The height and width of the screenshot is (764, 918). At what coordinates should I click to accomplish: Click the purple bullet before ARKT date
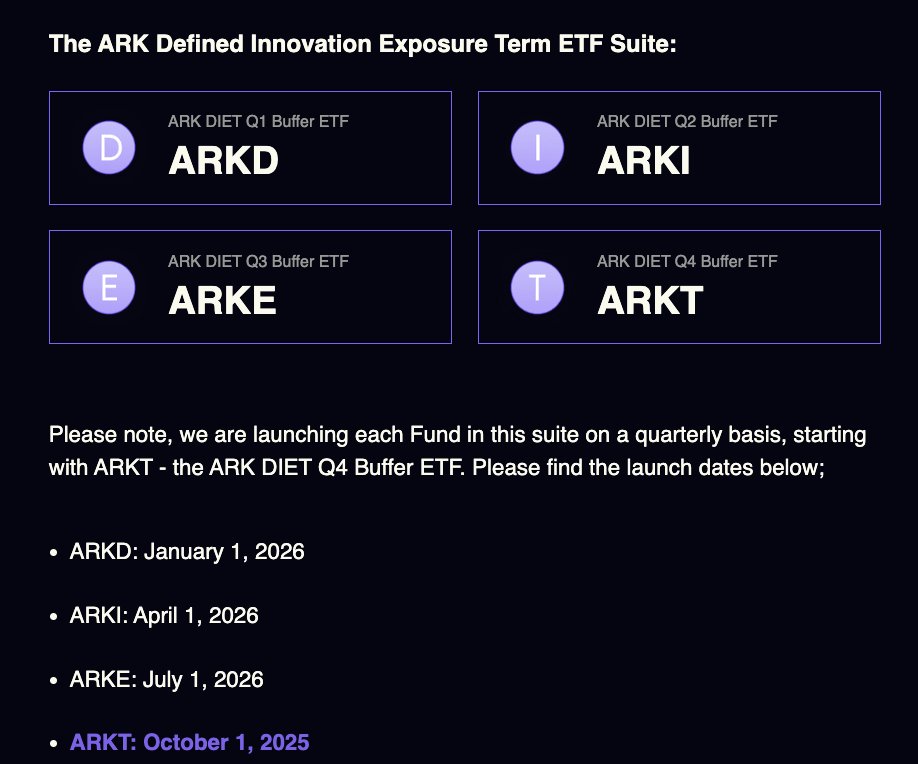(54, 744)
